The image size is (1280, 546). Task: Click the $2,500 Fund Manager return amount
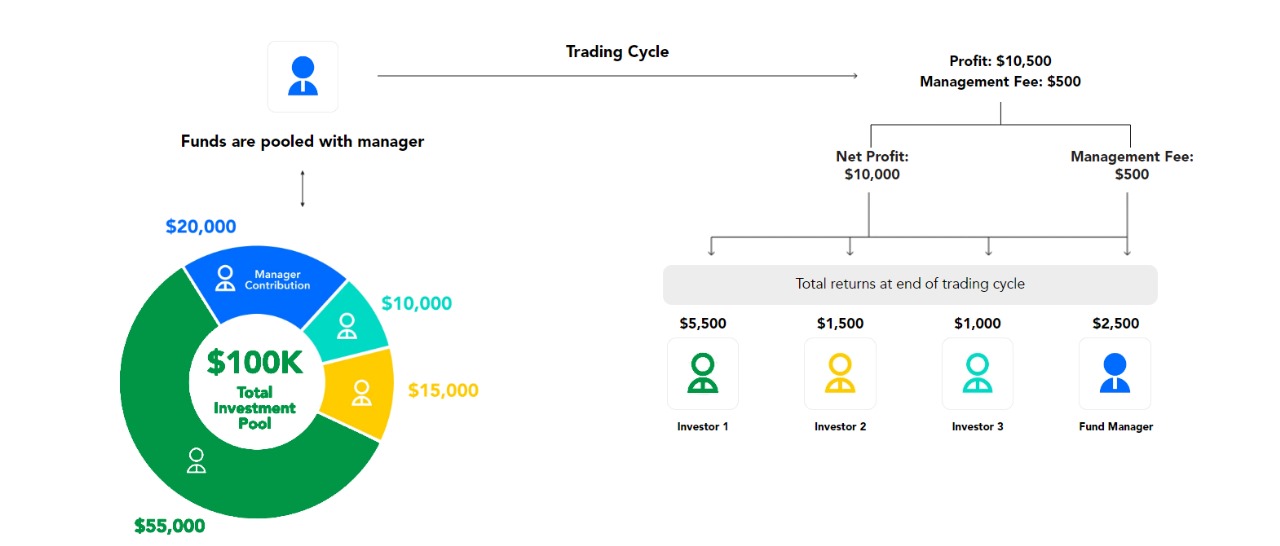pyautogui.click(x=1116, y=323)
